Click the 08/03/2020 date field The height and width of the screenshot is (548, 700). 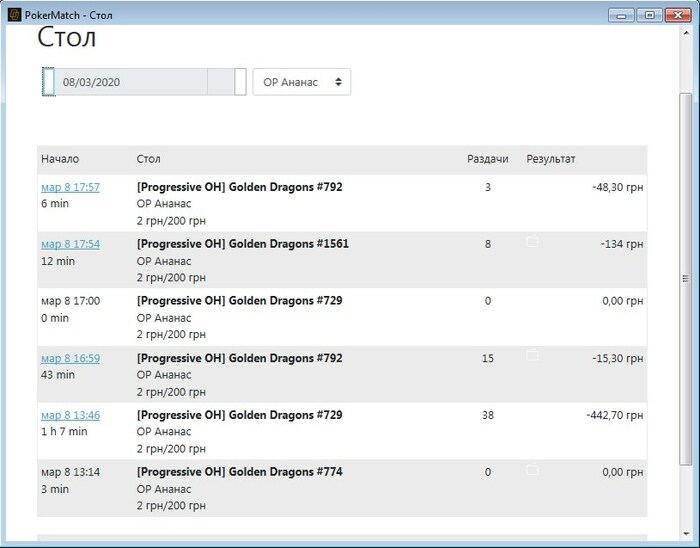[131, 82]
